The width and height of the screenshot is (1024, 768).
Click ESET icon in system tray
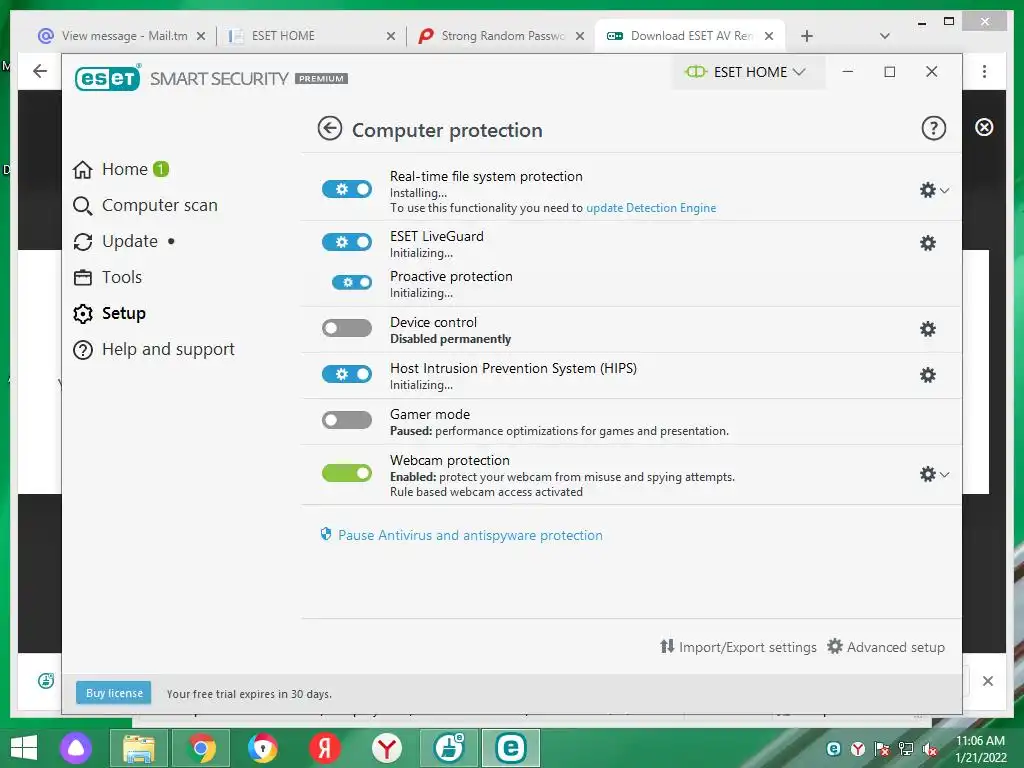tap(833, 748)
